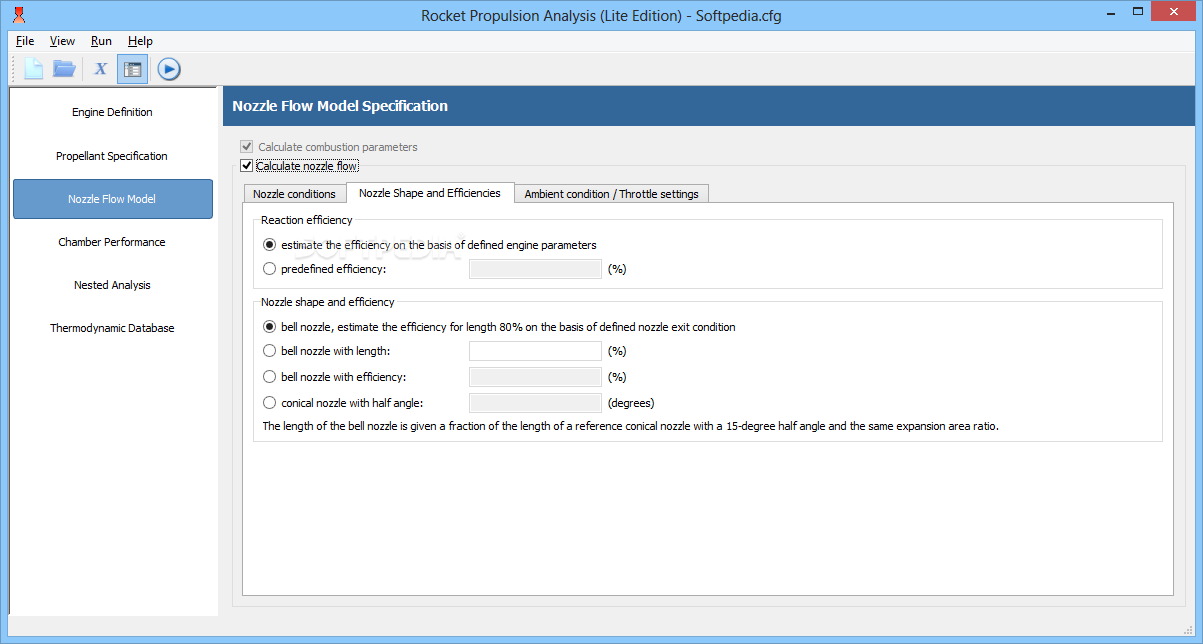The height and width of the screenshot is (644, 1203).
Task: Open the Thermodynamic Database section
Action: [112, 328]
